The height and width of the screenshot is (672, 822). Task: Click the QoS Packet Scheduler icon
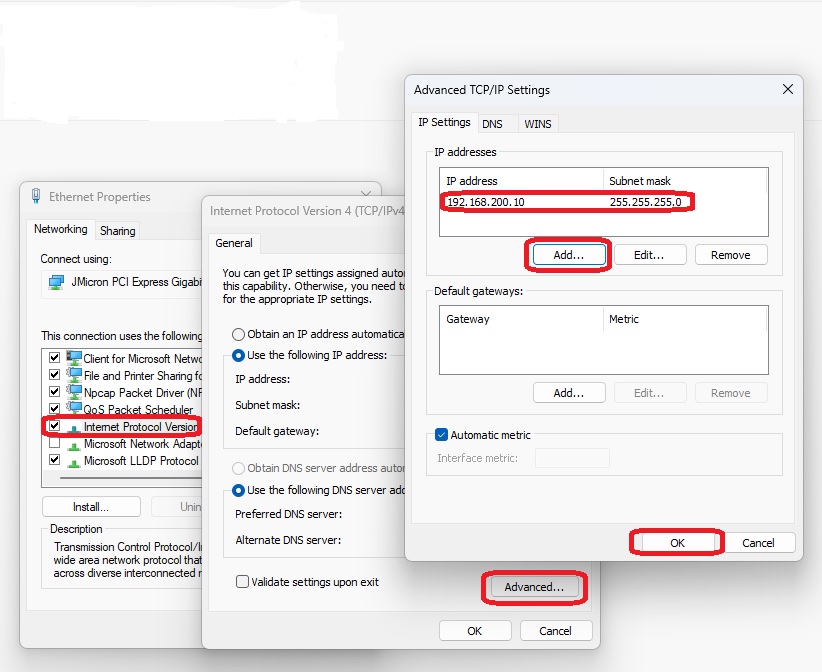tap(74, 409)
